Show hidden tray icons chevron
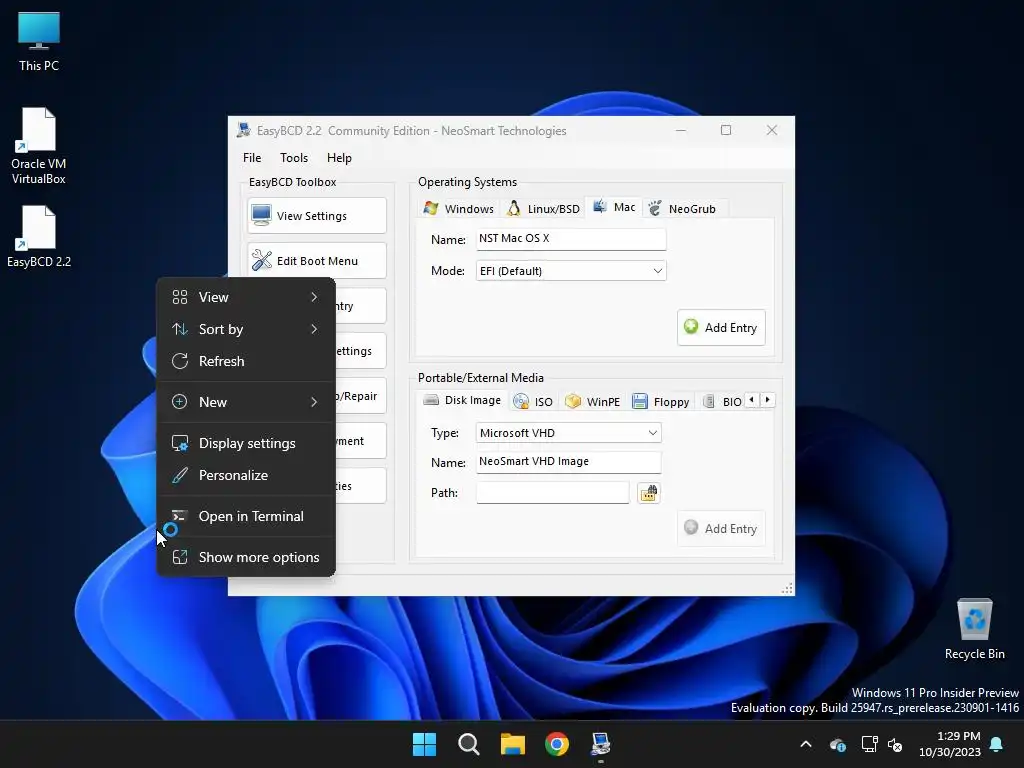Viewport: 1024px width, 768px height. (x=806, y=744)
